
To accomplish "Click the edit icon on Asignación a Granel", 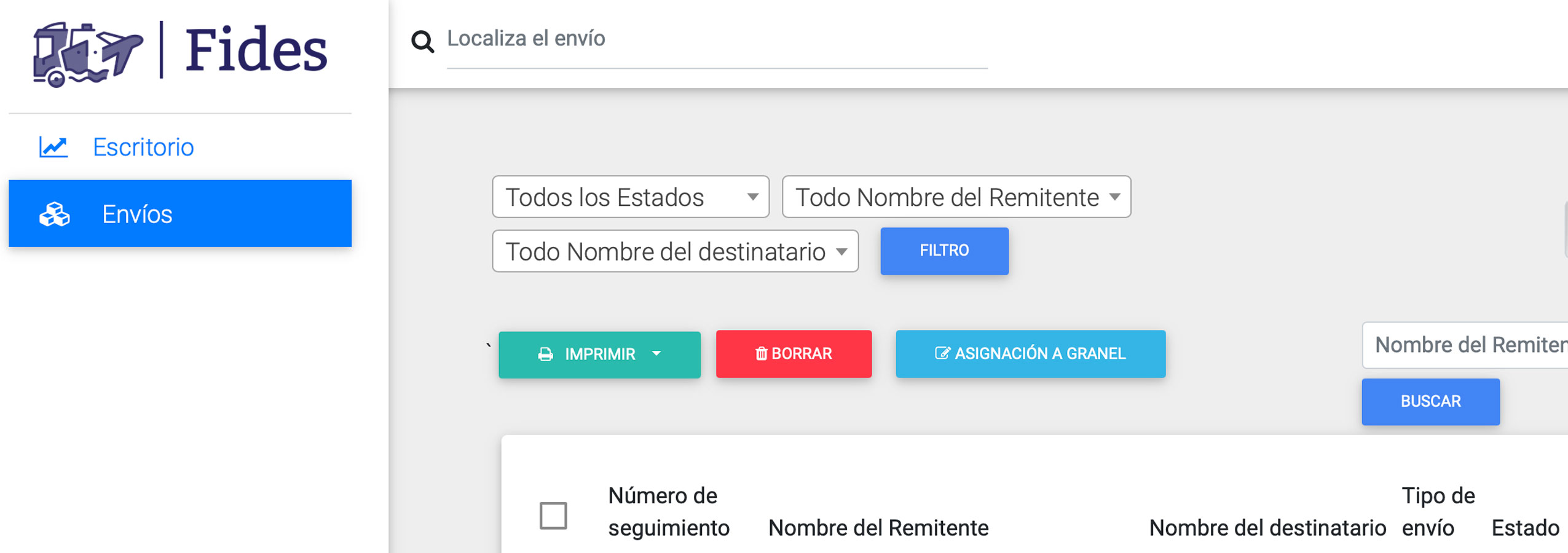I will tap(942, 354).
